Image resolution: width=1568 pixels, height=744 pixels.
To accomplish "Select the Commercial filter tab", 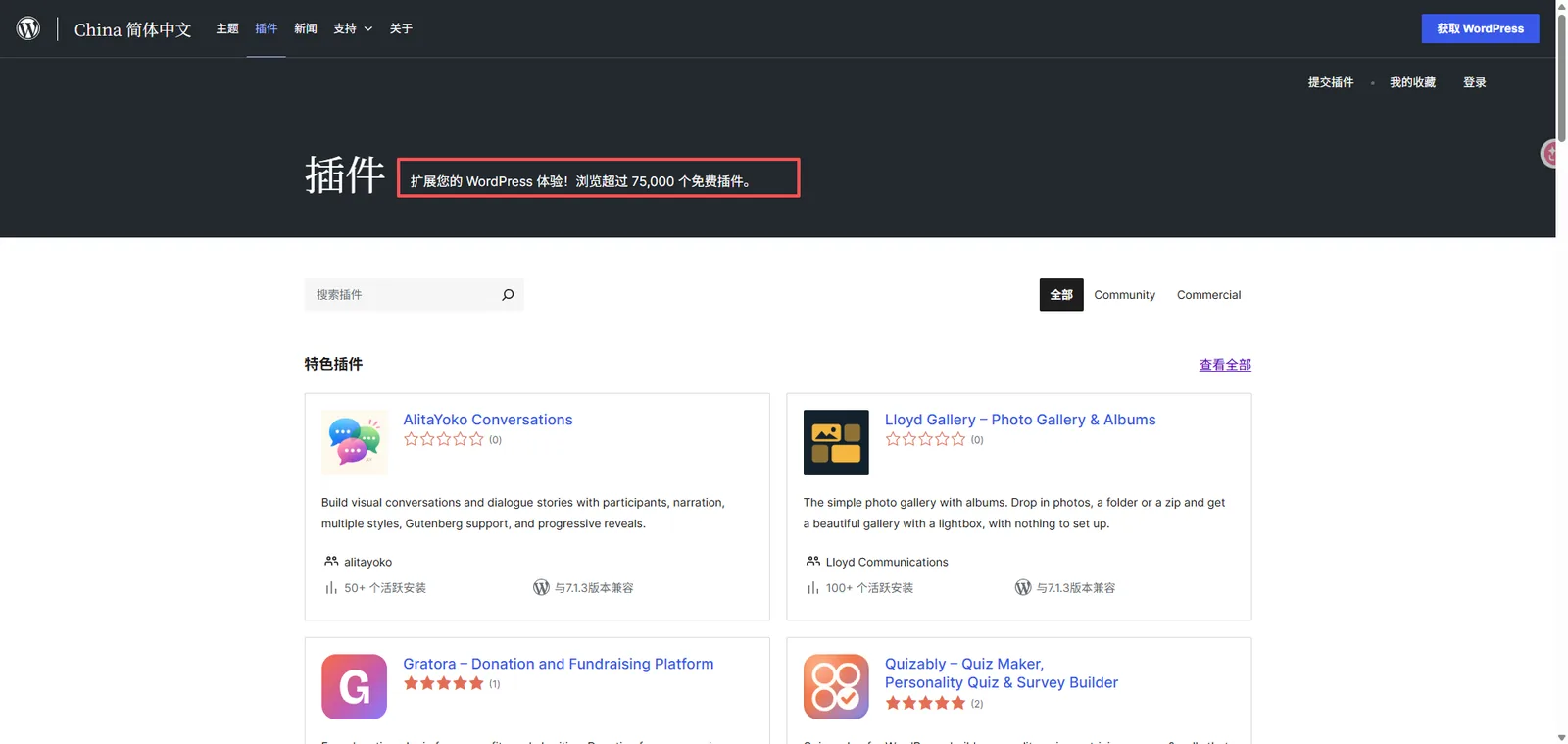I will (1209, 295).
